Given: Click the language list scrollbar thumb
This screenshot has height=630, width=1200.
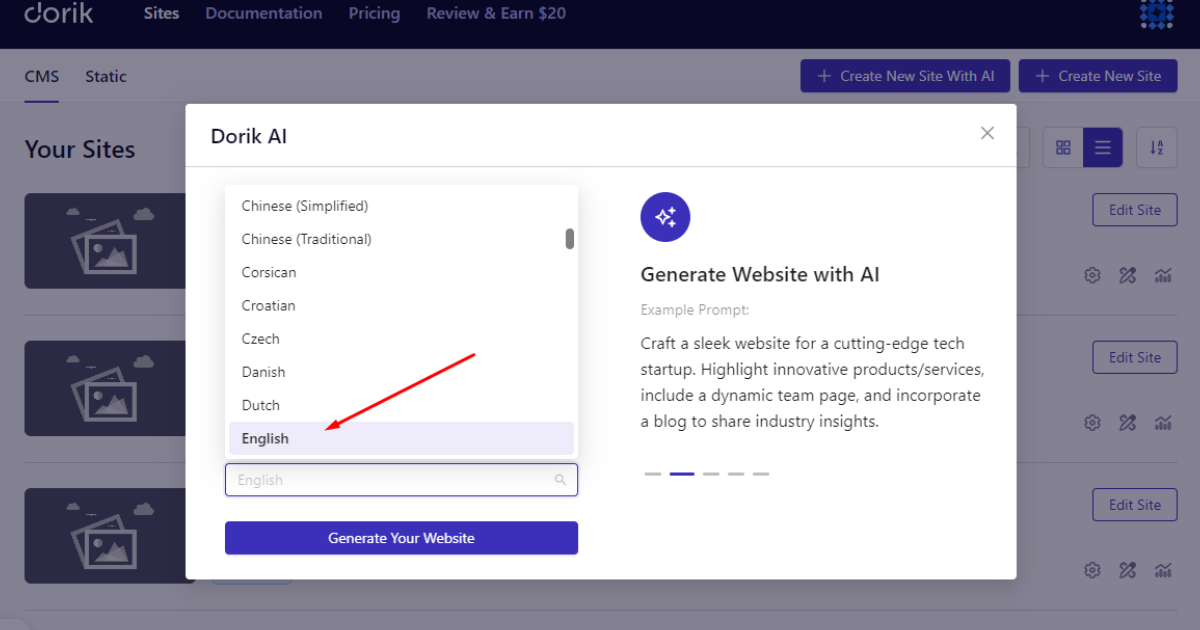Looking at the screenshot, I should pos(569,238).
